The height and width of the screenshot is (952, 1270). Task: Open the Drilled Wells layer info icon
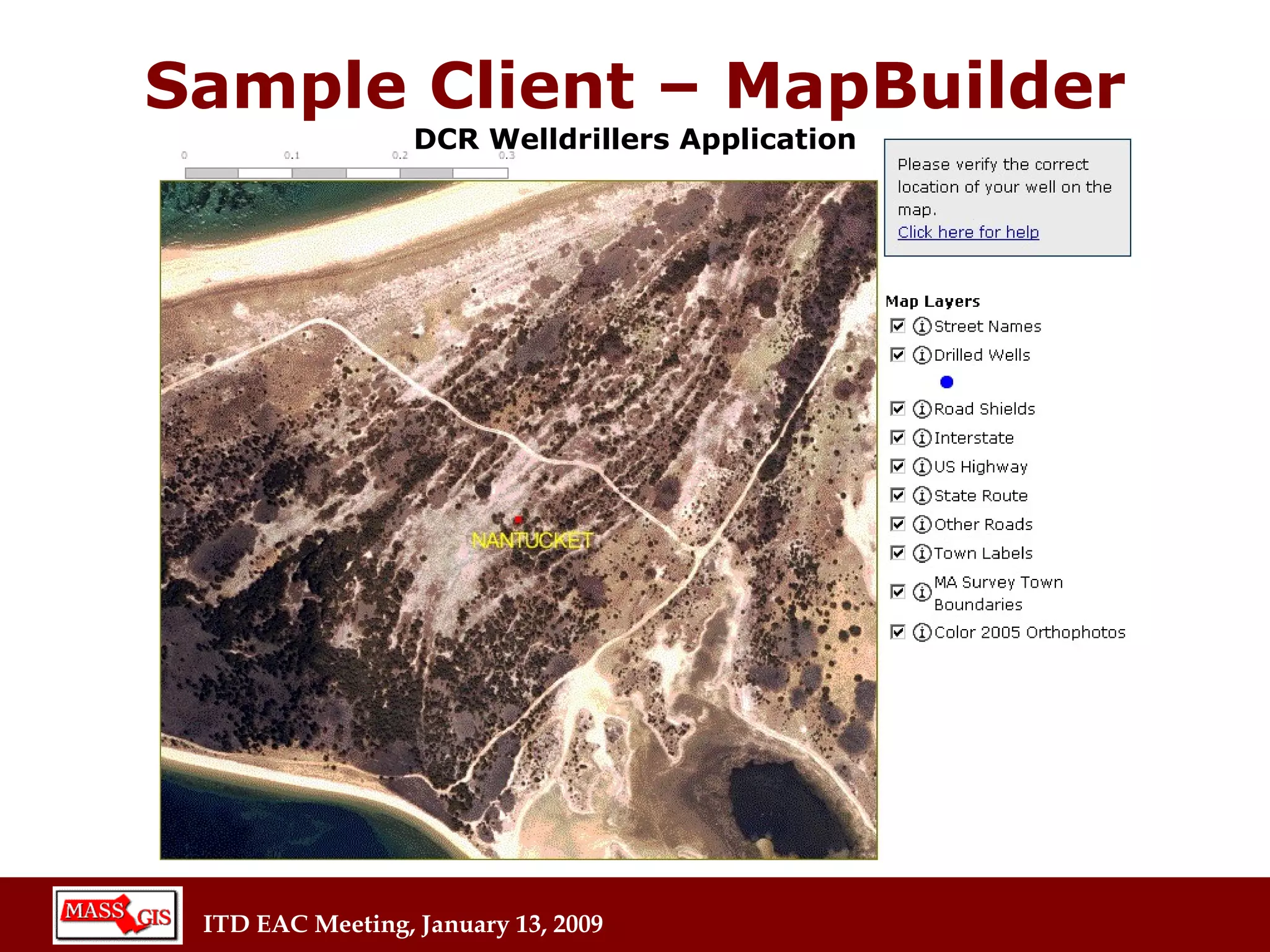click(922, 355)
